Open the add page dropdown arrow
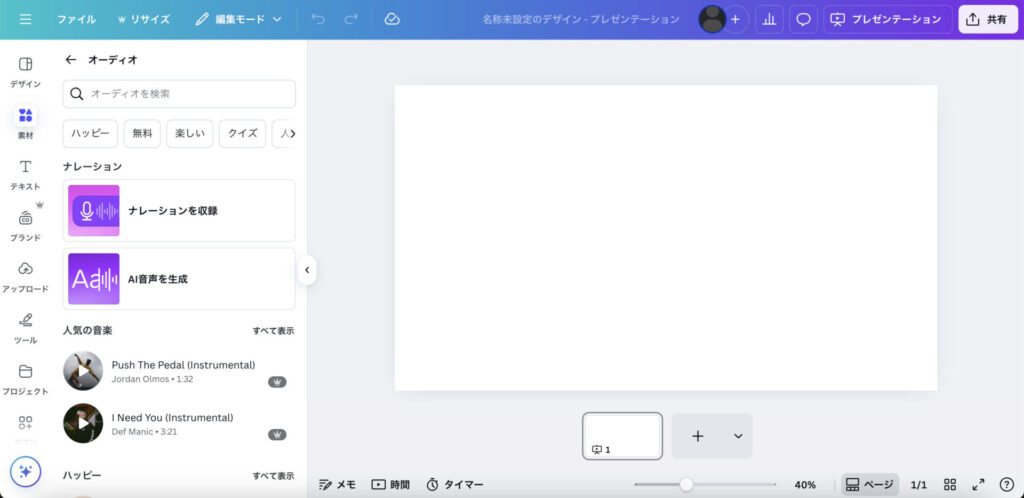Viewport: 1024px width, 498px height. [x=738, y=436]
